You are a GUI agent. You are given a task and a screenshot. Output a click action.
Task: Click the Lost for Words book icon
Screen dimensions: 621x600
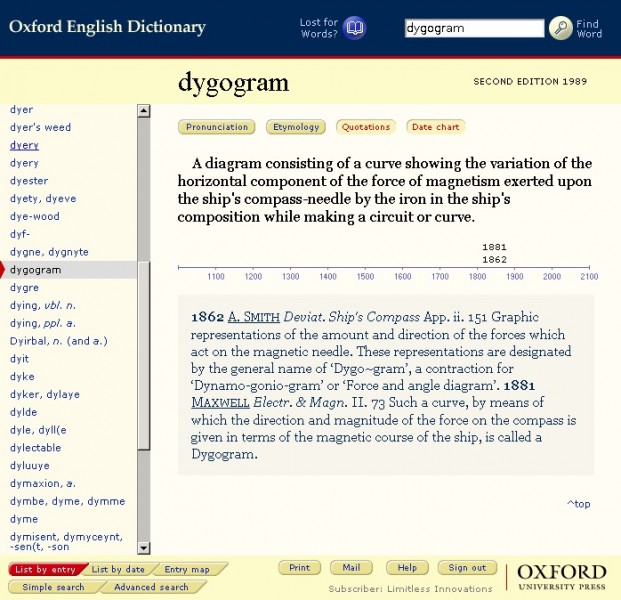(355, 28)
